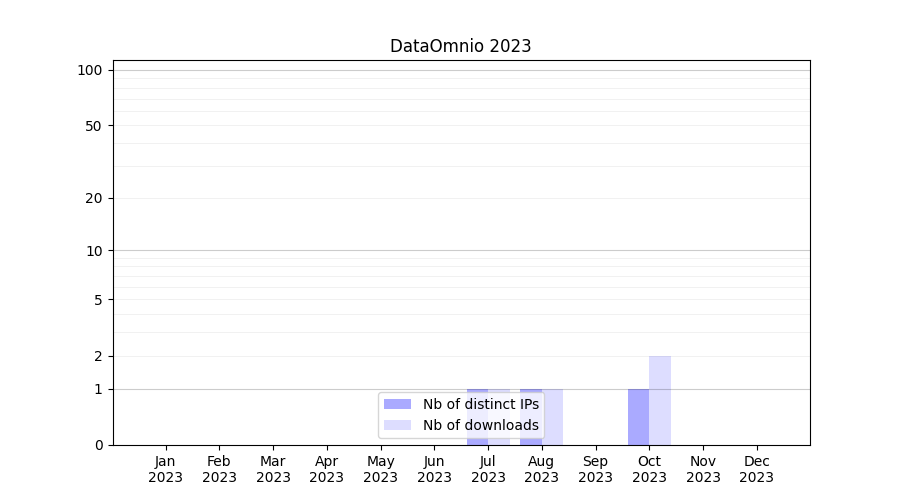Click the 100 tick on y-axis
This screenshot has width=900, height=500.
(90, 70)
